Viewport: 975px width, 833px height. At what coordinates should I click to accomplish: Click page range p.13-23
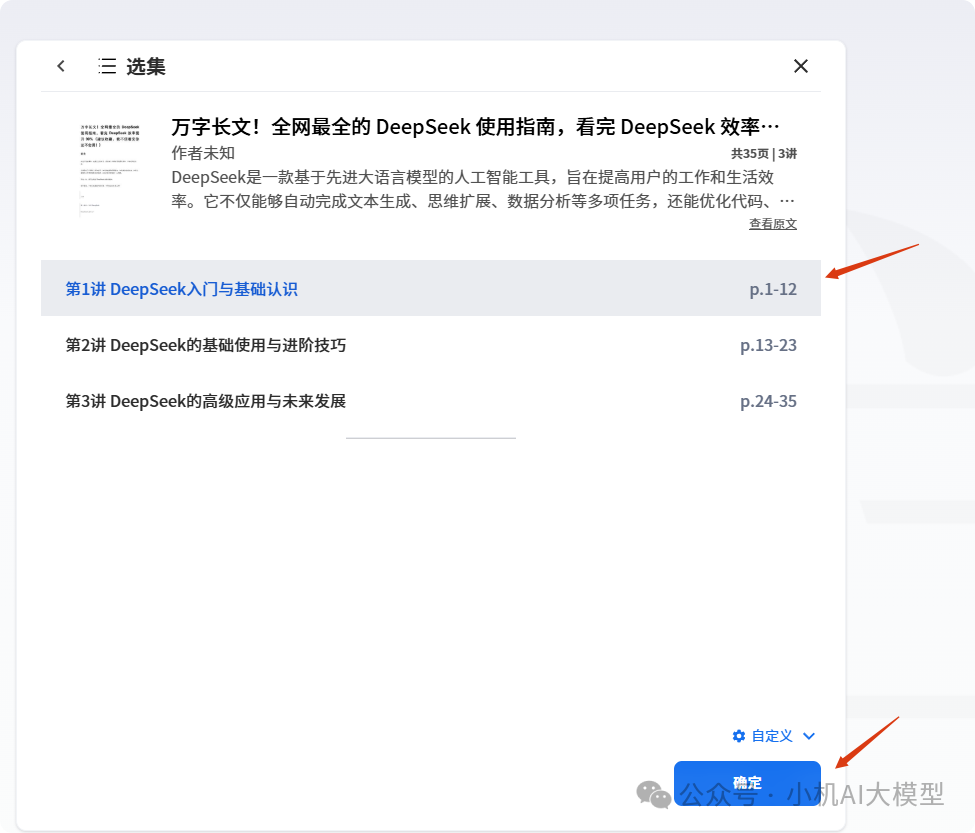[x=768, y=345]
